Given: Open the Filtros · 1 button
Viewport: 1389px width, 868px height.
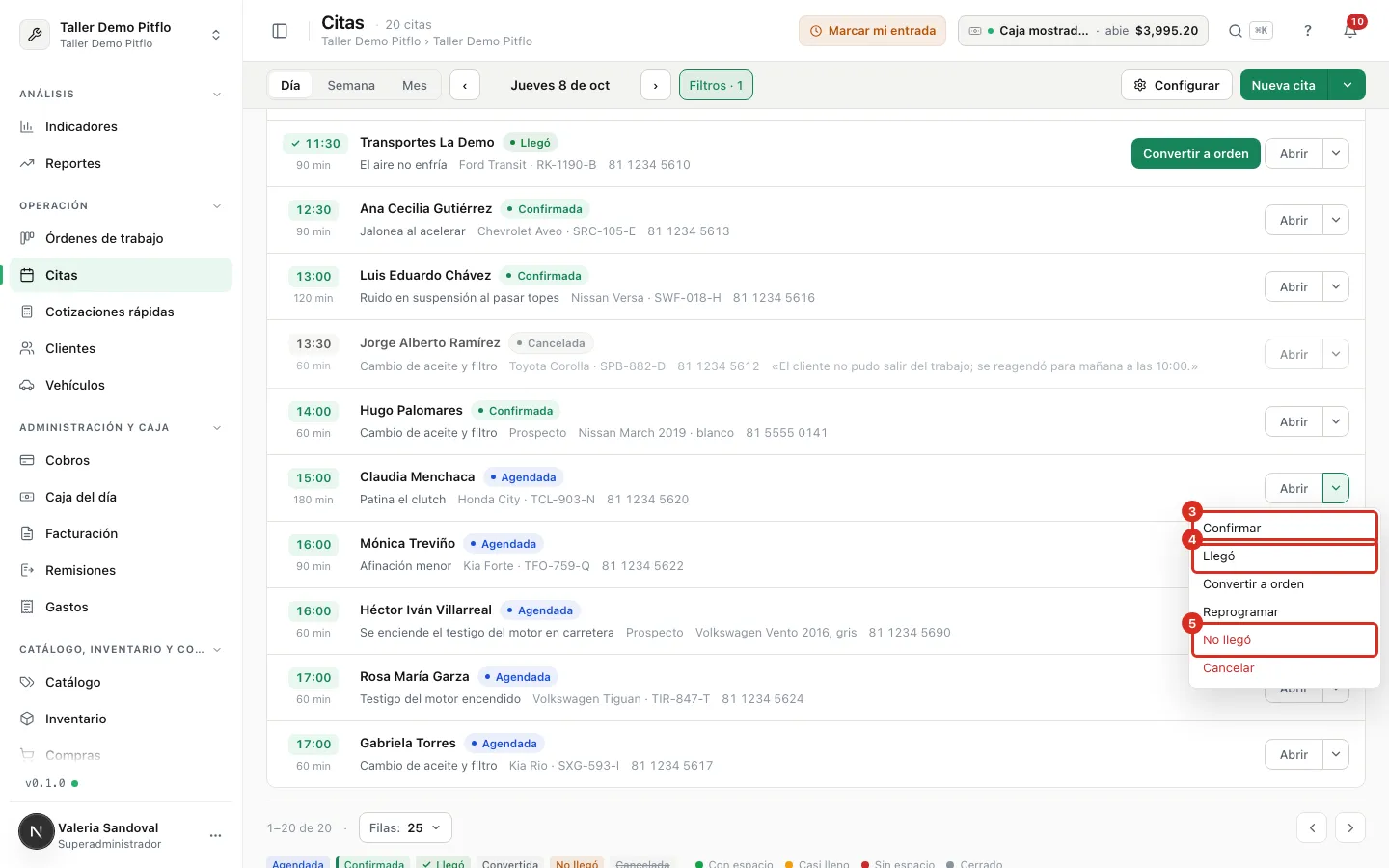Looking at the screenshot, I should pyautogui.click(x=716, y=85).
